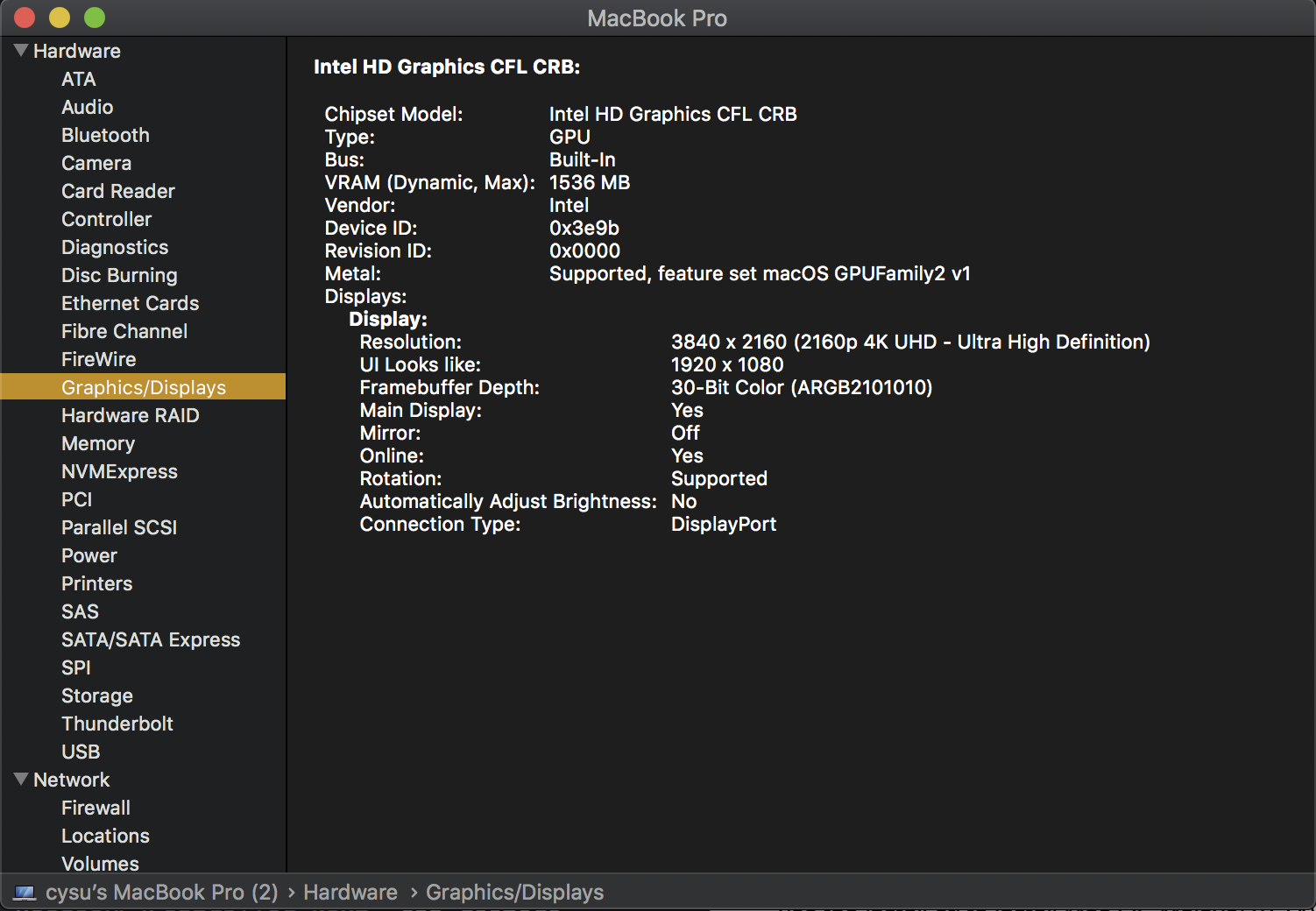The image size is (1316, 911).
Task: Click the Connection Type value DisplayPort
Action: pyautogui.click(x=724, y=524)
